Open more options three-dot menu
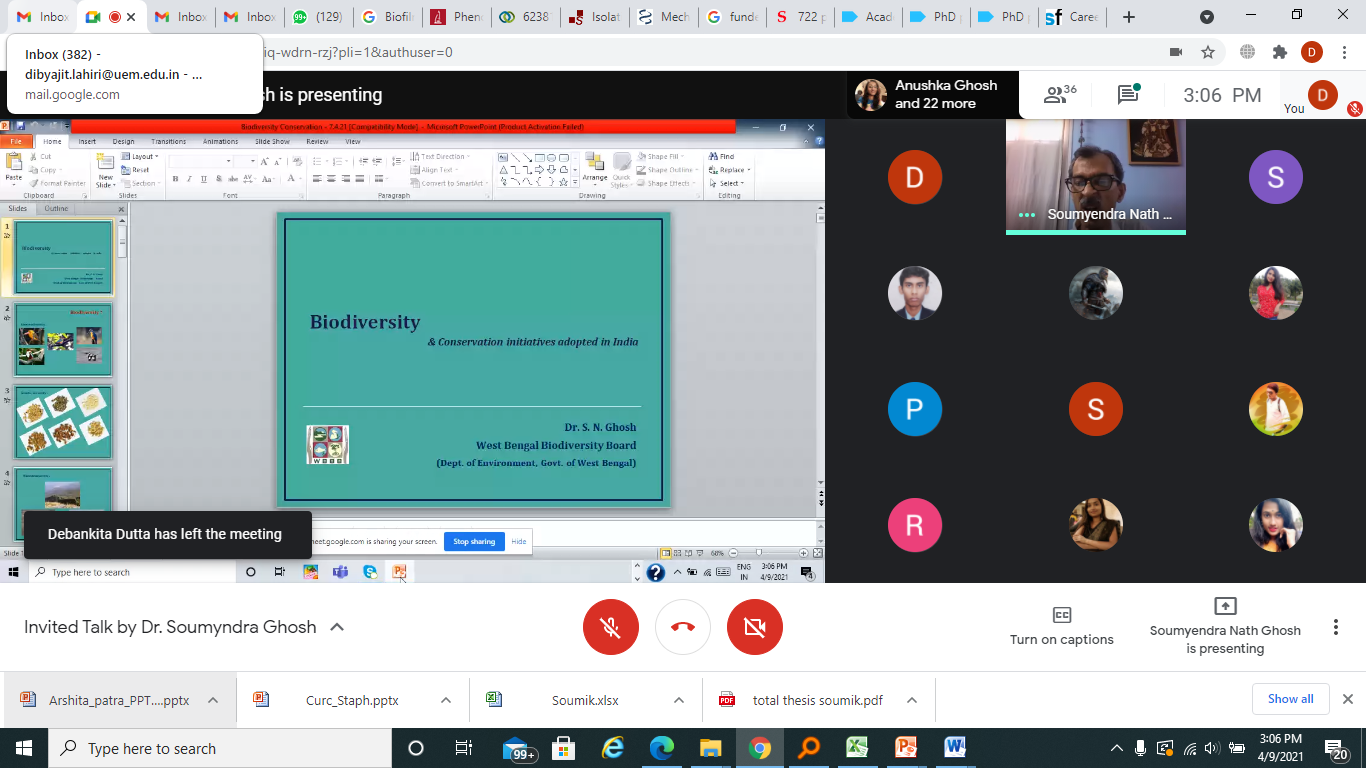Image resolution: width=1366 pixels, height=768 pixels. [x=1335, y=627]
